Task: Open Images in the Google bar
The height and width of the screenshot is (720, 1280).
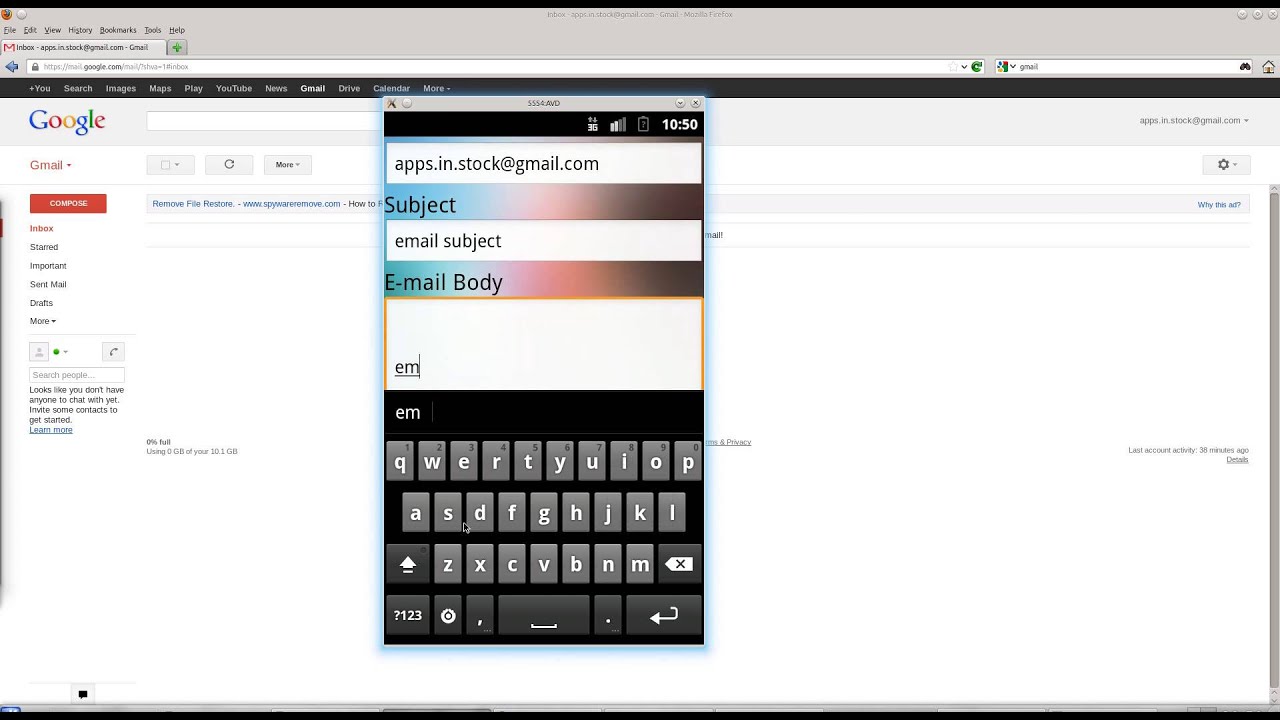Action: tap(121, 88)
